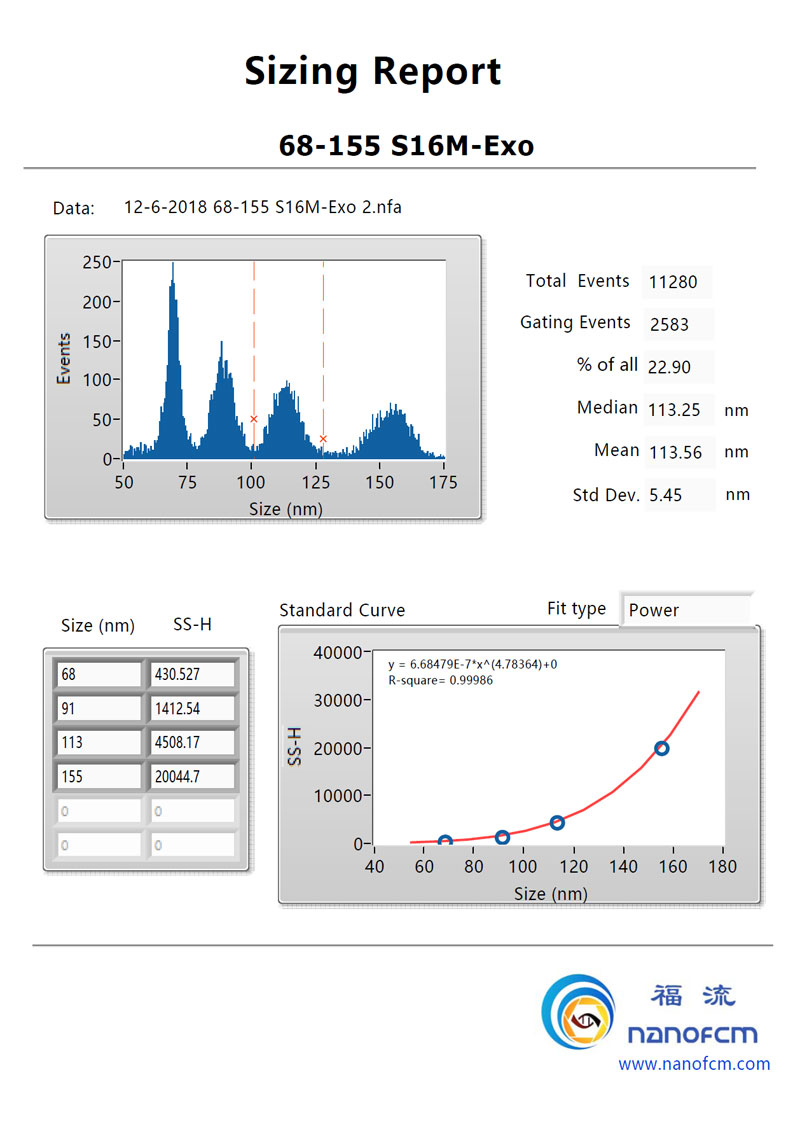This screenshot has width=800, height=1129.
Task: Open the www.nanofcm.com link
Action: [694, 1063]
